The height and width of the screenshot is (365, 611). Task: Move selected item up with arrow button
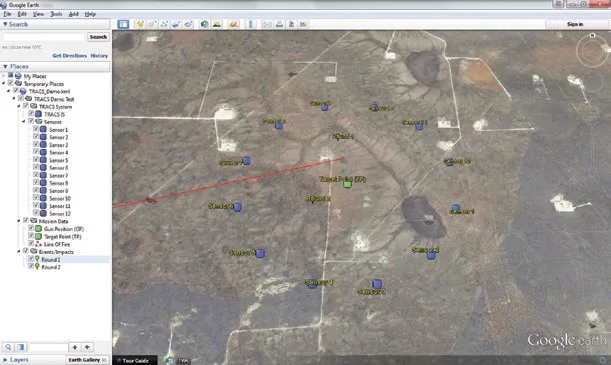[75, 347]
